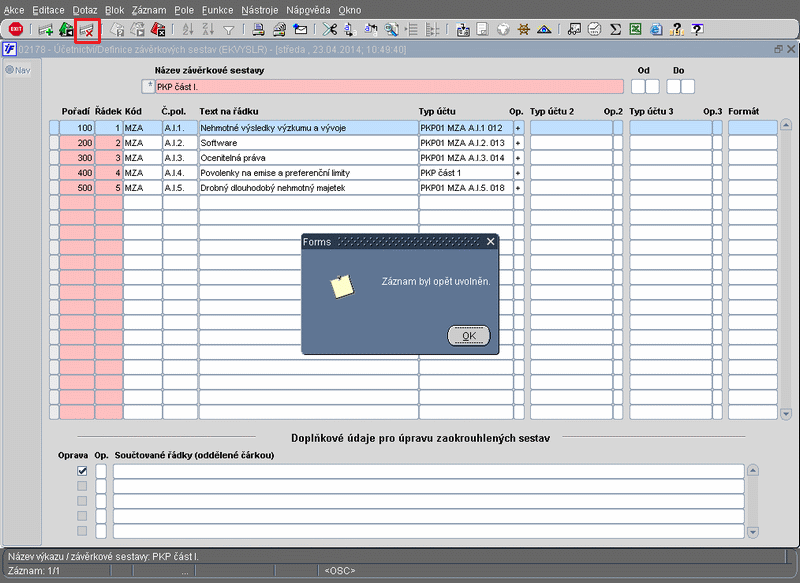The height and width of the screenshot is (583, 800).
Task: Click the question mark window help icon
Action: tap(697, 30)
